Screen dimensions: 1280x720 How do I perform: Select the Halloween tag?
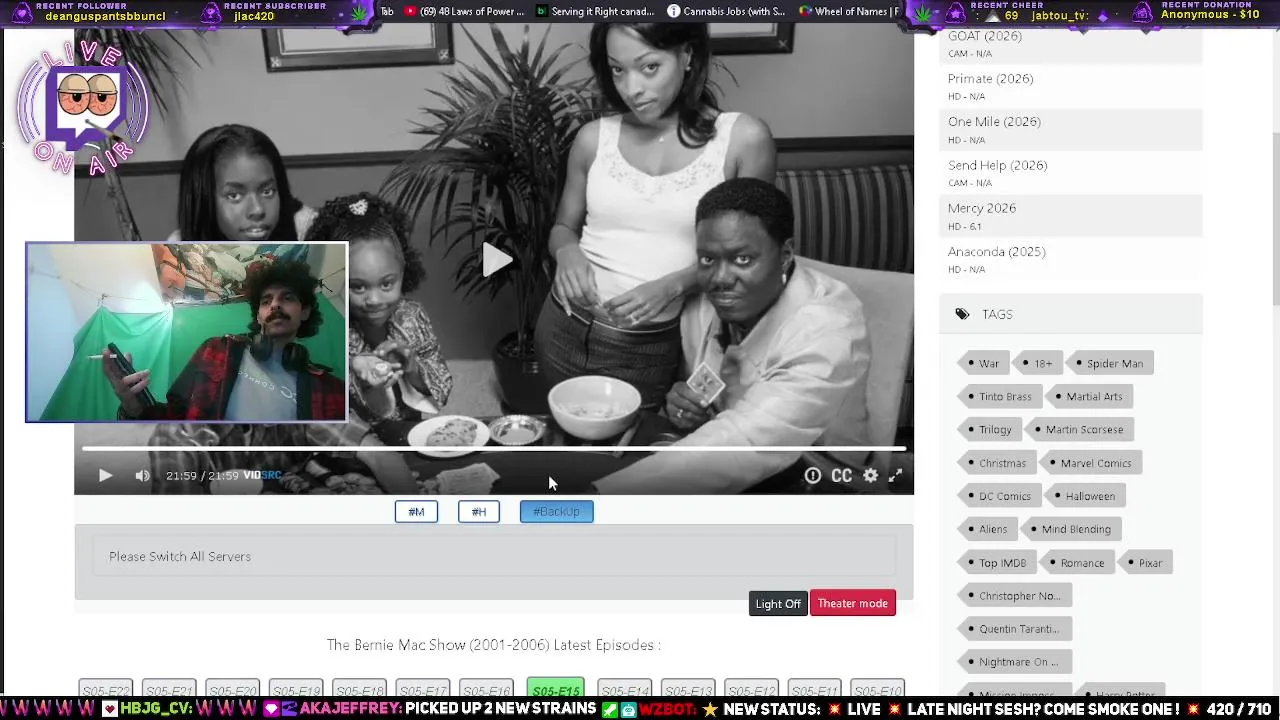(1084, 496)
